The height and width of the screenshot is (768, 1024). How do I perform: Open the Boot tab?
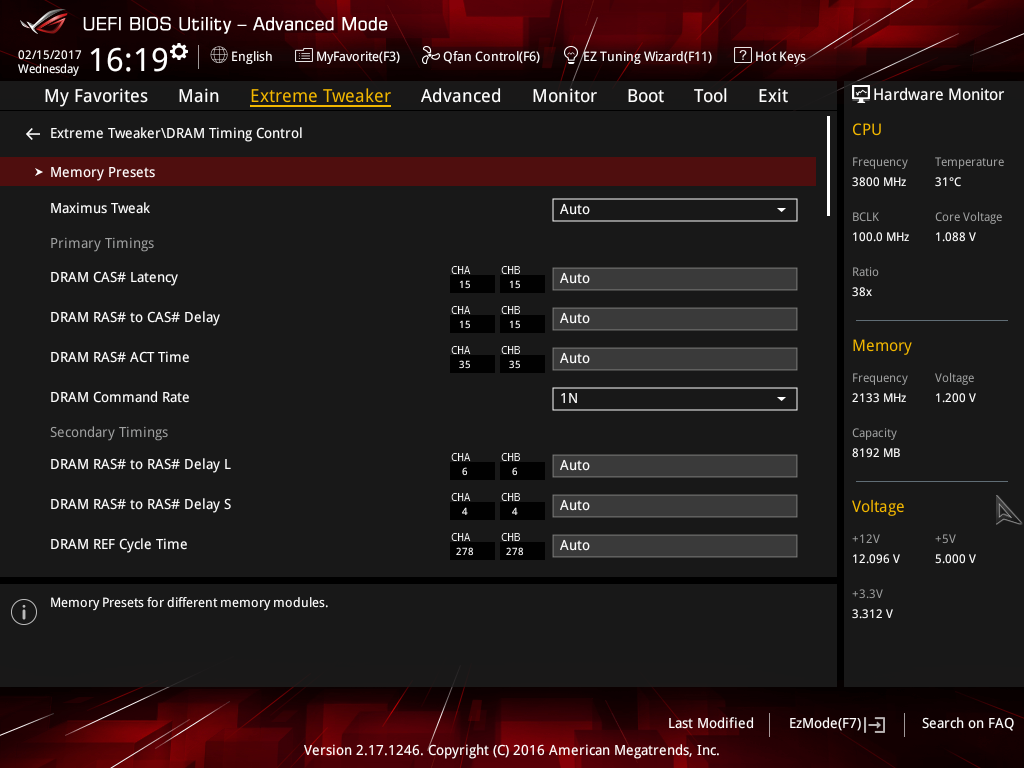point(645,96)
